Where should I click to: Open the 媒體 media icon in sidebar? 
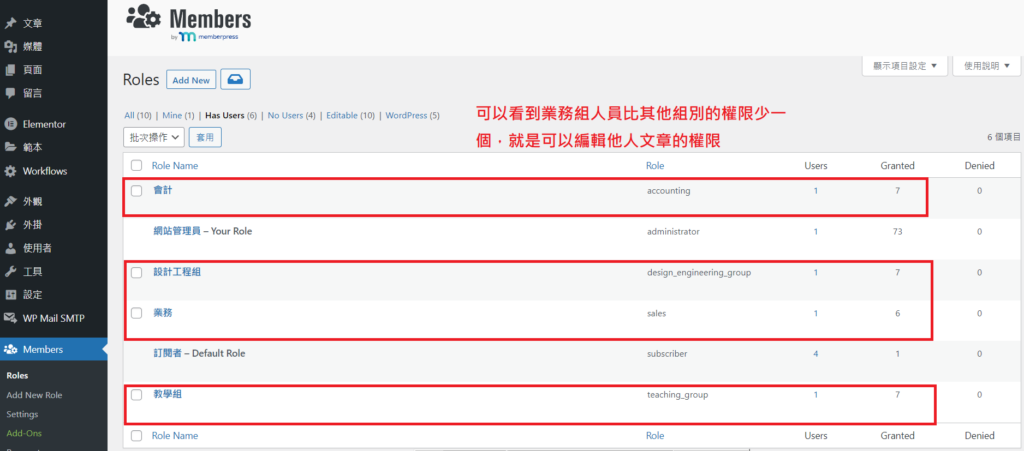(x=11, y=46)
